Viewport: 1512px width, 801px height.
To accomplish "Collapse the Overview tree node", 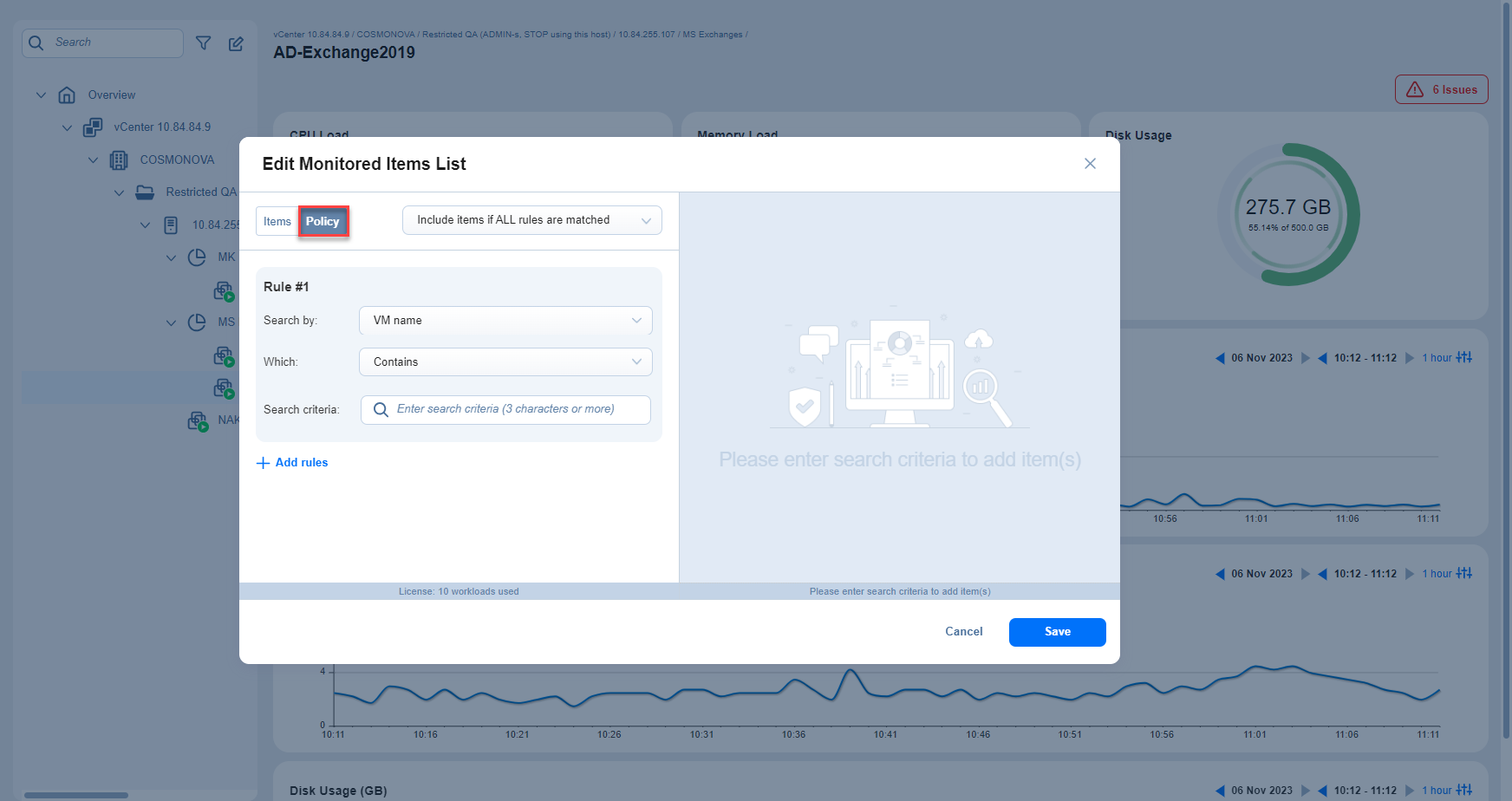I will point(41,95).
